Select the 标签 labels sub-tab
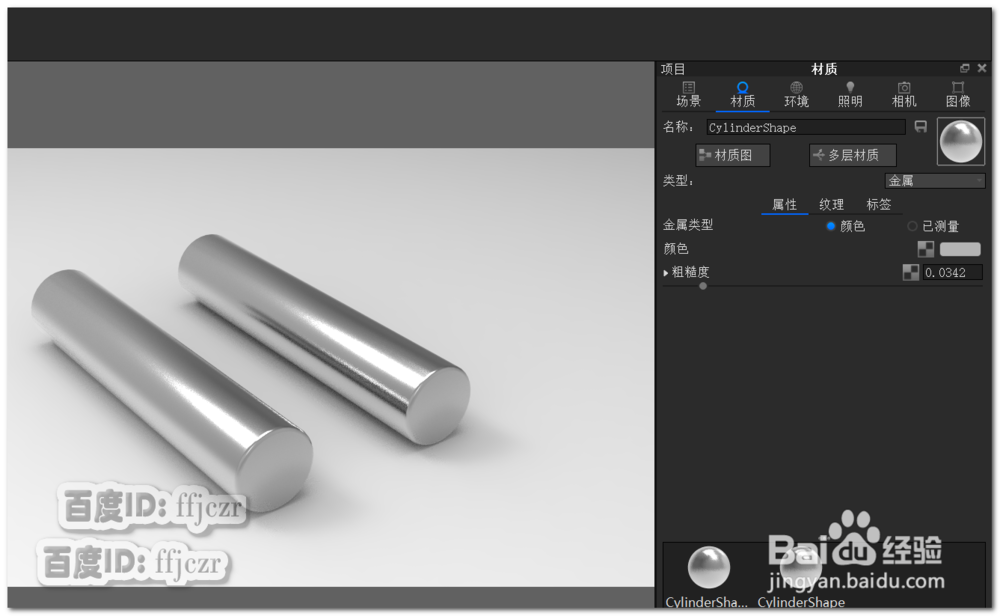This screenshot has height=616, width=1000. pyautogui.click(x=878, y=205)
